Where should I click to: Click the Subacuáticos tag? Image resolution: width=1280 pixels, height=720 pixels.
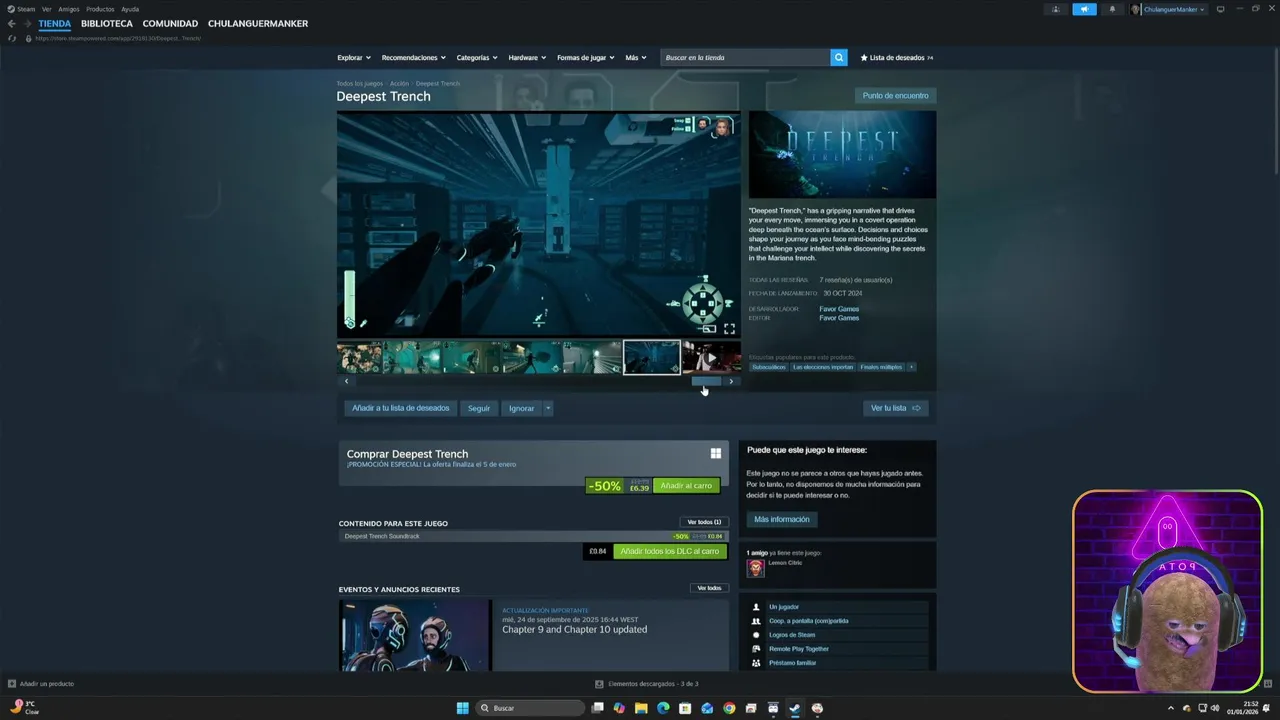coord(769,367)
